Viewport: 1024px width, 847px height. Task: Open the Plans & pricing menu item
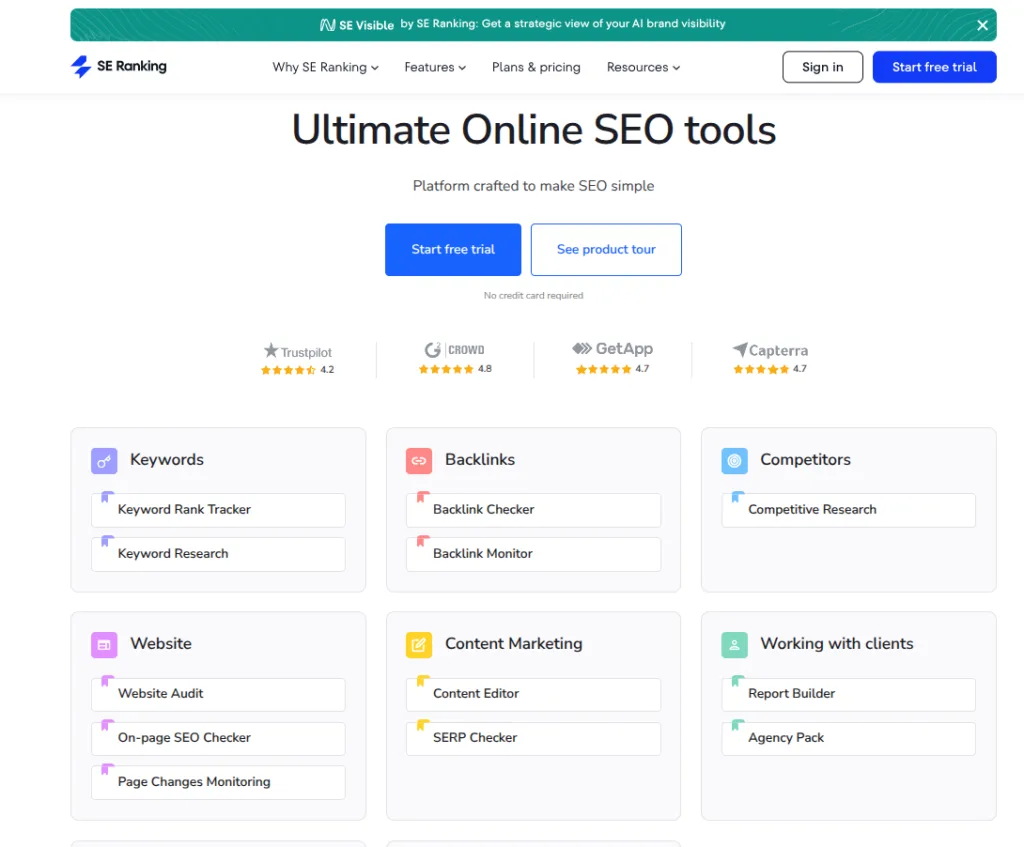point(536,67)
